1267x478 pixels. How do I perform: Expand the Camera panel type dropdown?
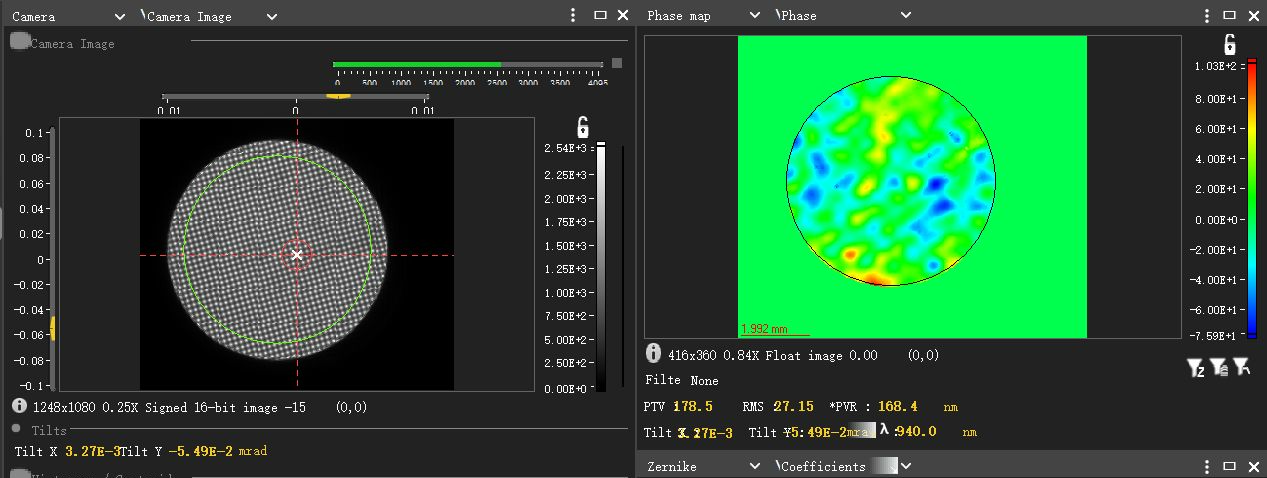[120, 16]
